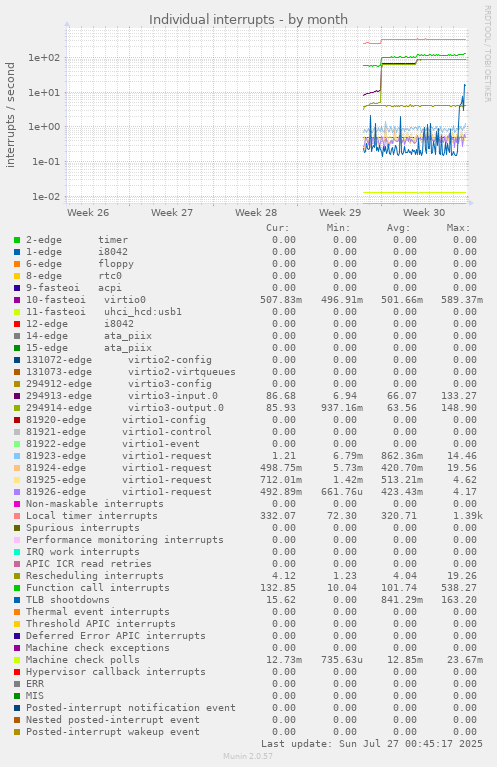Click the green swatch for Function call interrupts
This screenshot has height=767, width=497.
click(x=17, y=588)
